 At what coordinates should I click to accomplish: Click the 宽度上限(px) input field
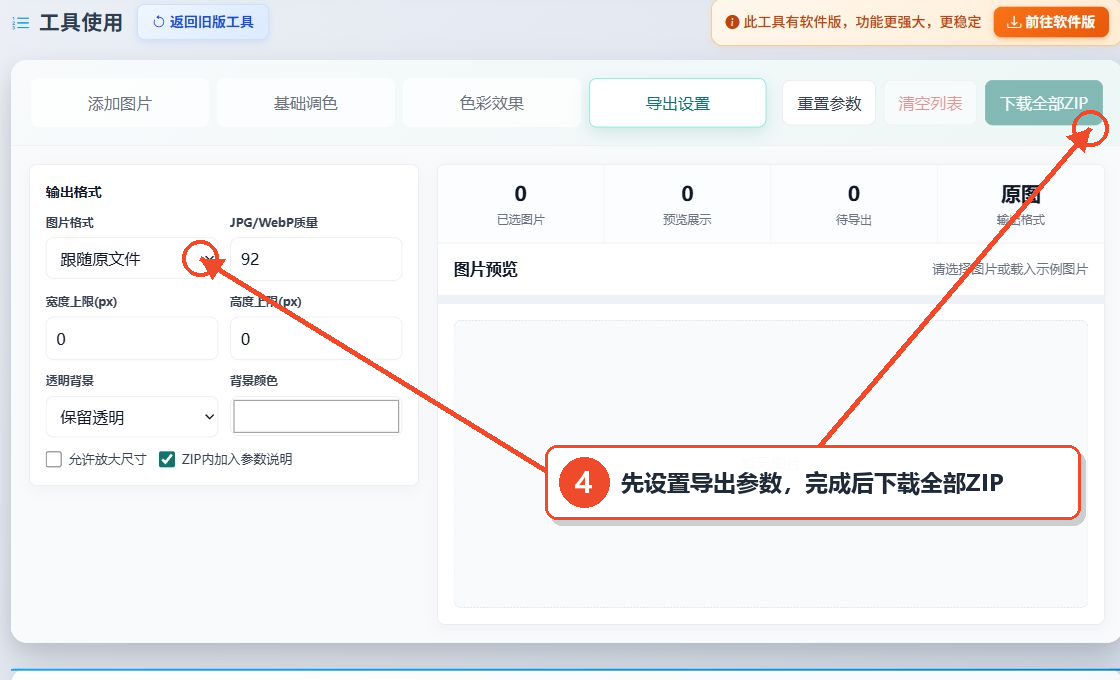click(131, 338)
